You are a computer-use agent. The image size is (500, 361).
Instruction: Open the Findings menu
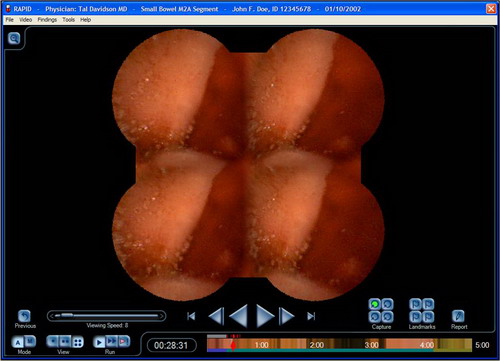47,20
